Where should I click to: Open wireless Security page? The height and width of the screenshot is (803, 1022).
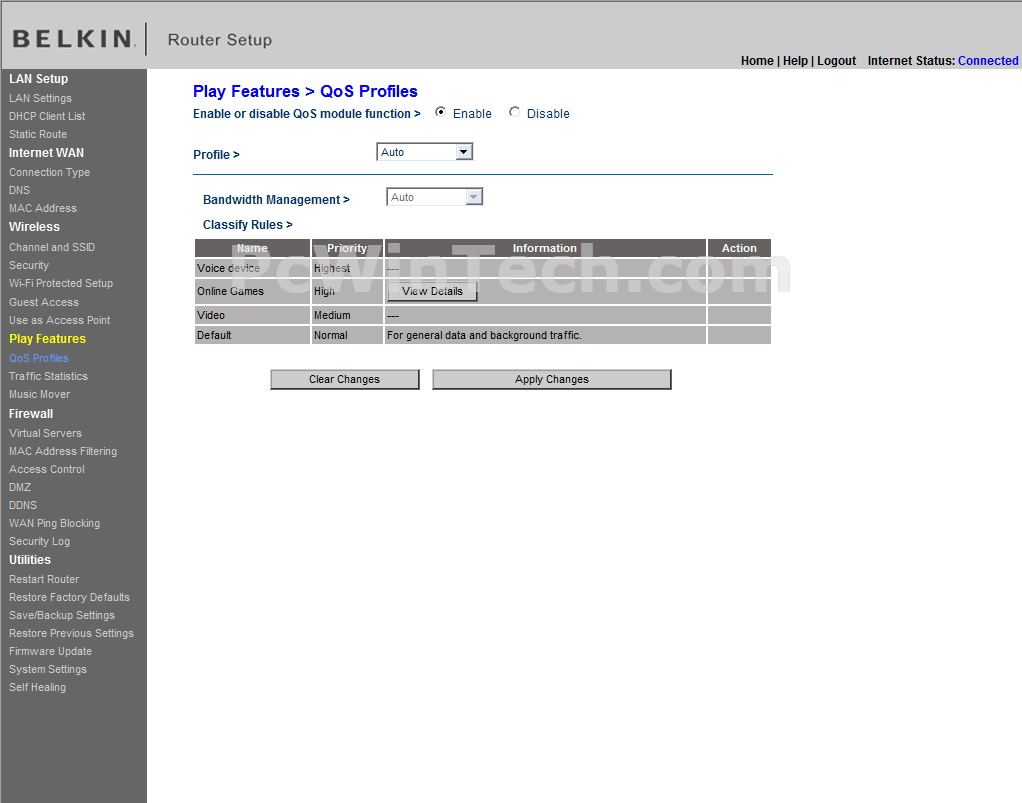coord(29,265)
